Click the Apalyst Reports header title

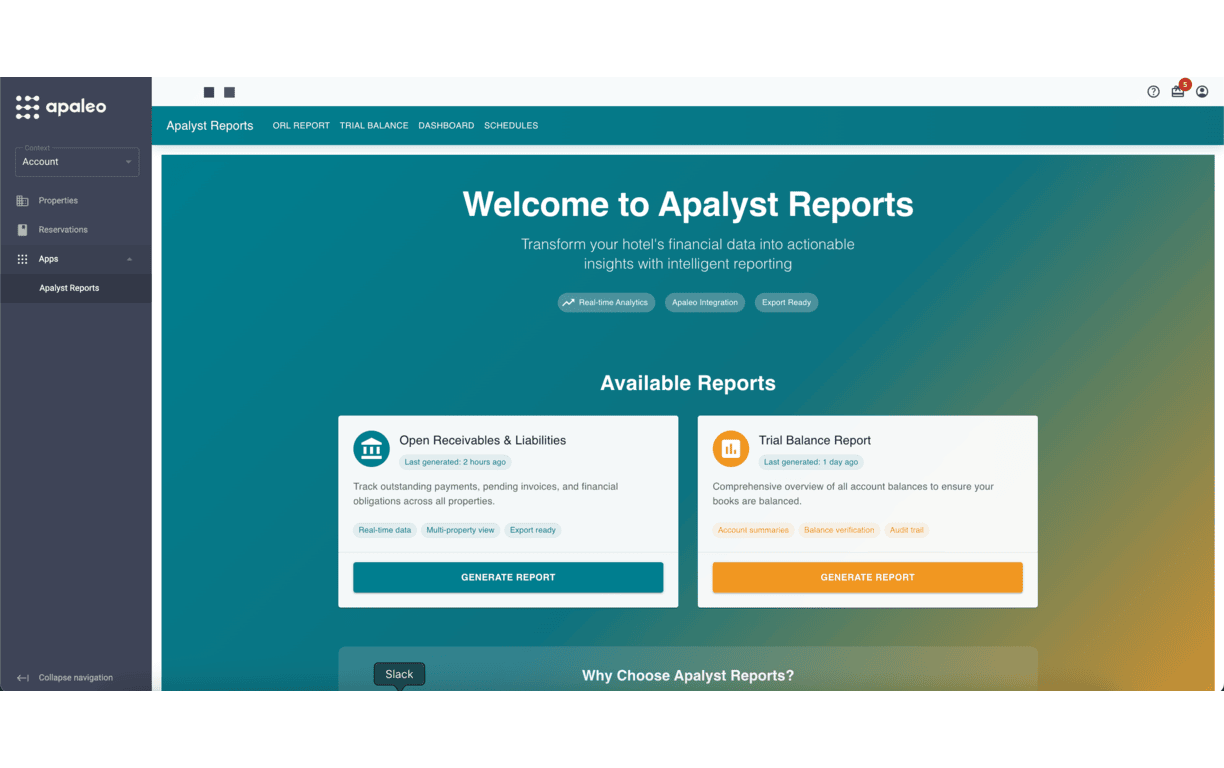point(210,126)
